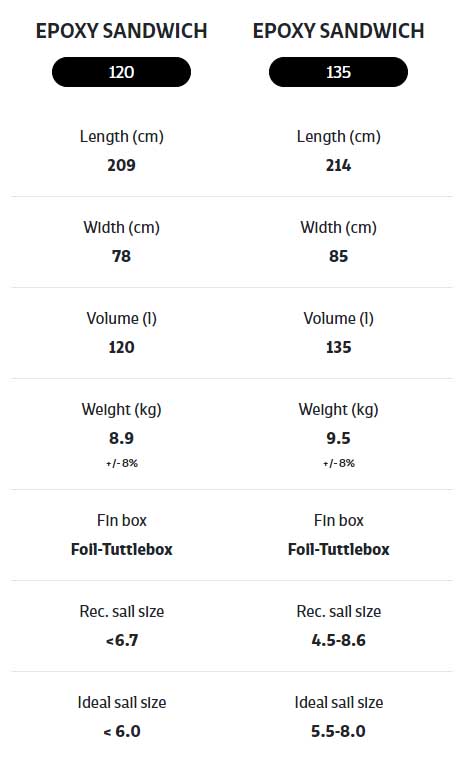The image size is (463, 771).
Task: Click the Foil-Tuttlebox text in the 120 column
Action: [121, 549]
